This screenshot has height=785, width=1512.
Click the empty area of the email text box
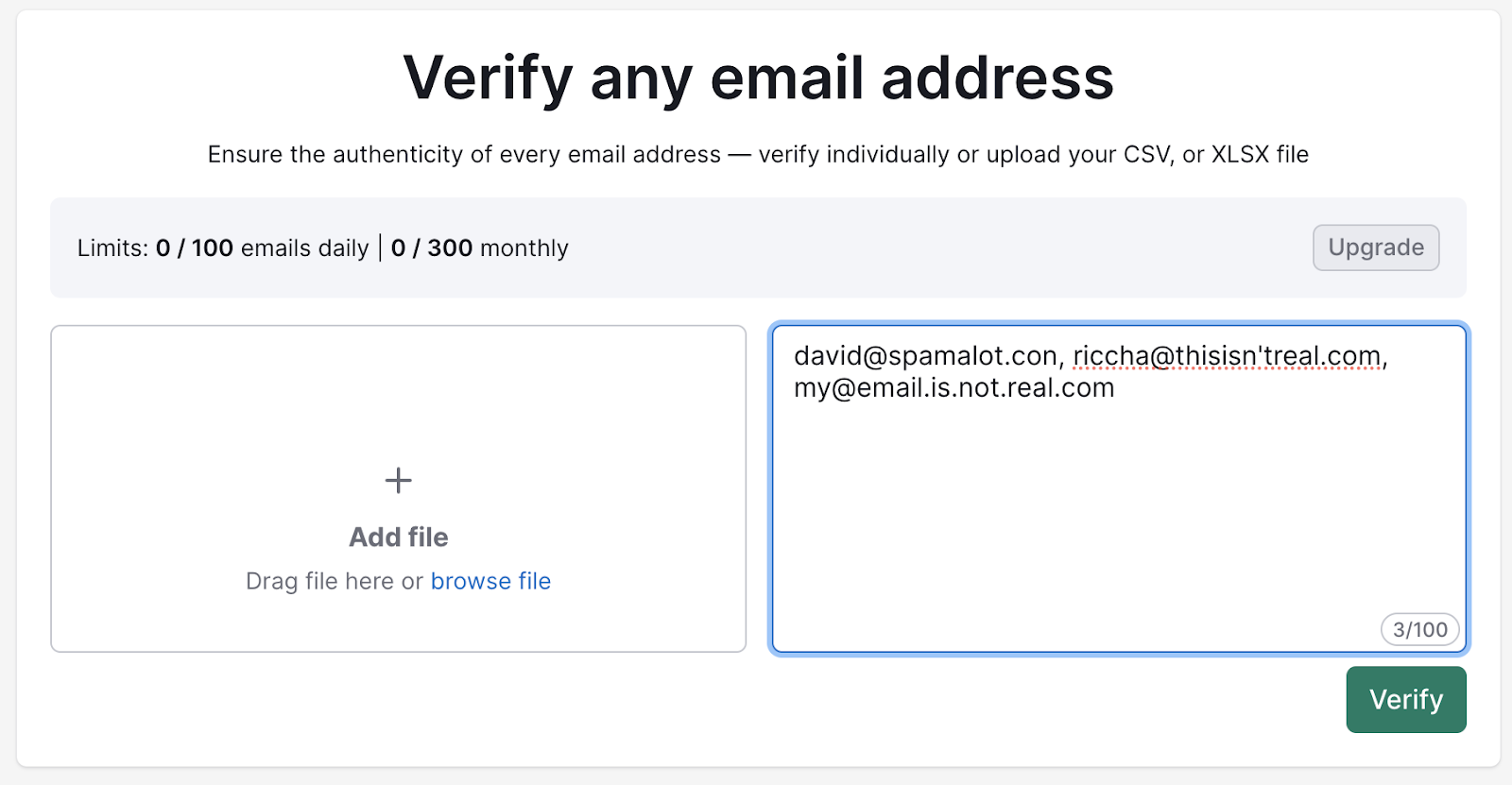[1118, 510]
